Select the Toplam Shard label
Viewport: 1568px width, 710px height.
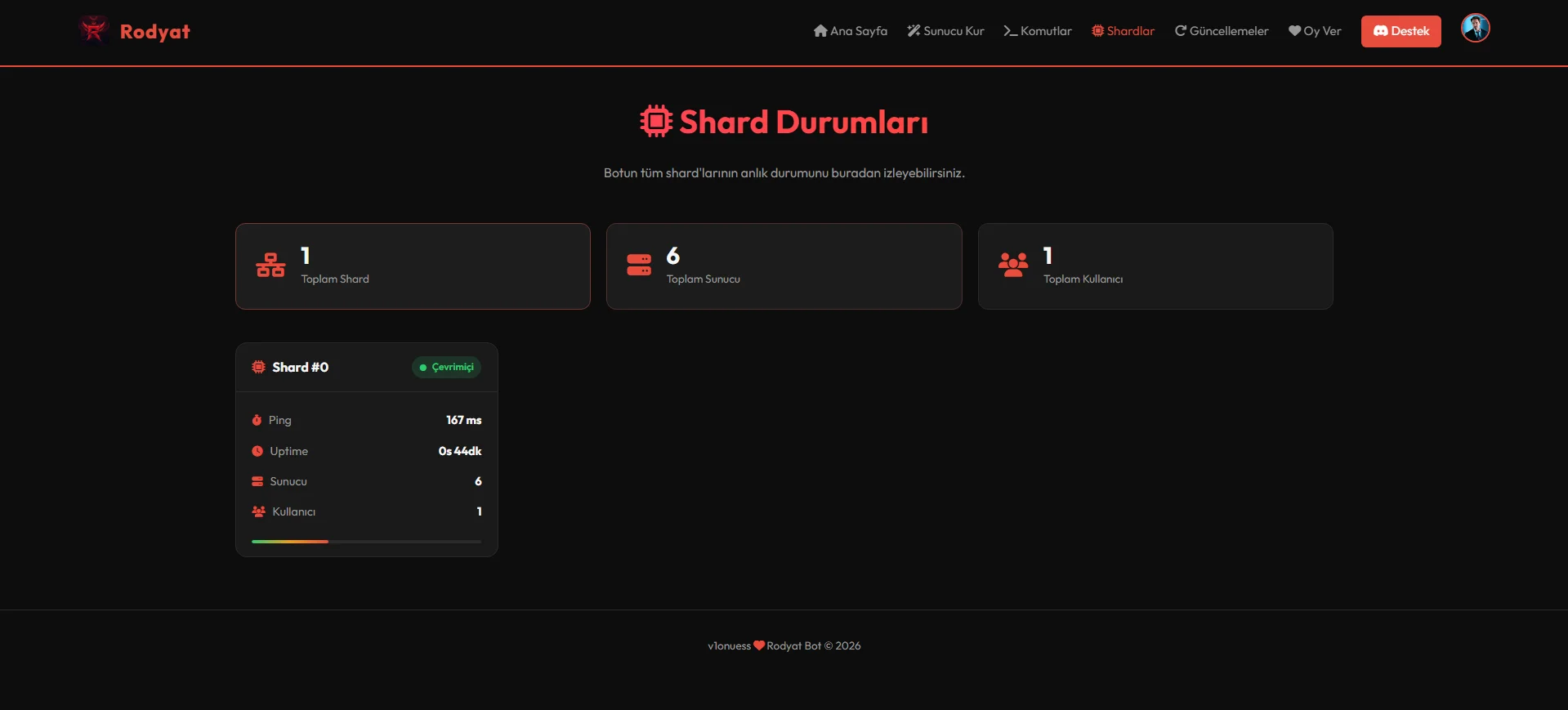tap(335, 279)
